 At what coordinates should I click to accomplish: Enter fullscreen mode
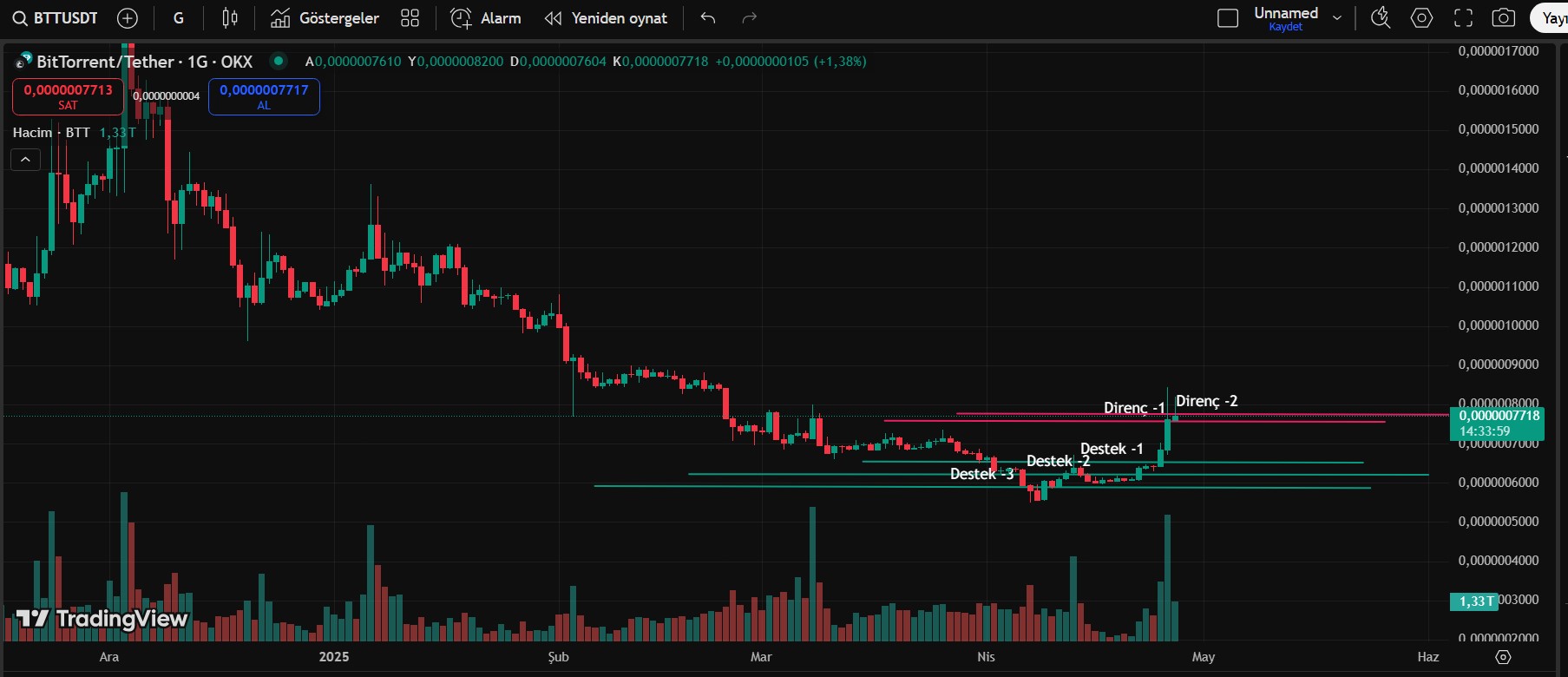(1463, 17)
